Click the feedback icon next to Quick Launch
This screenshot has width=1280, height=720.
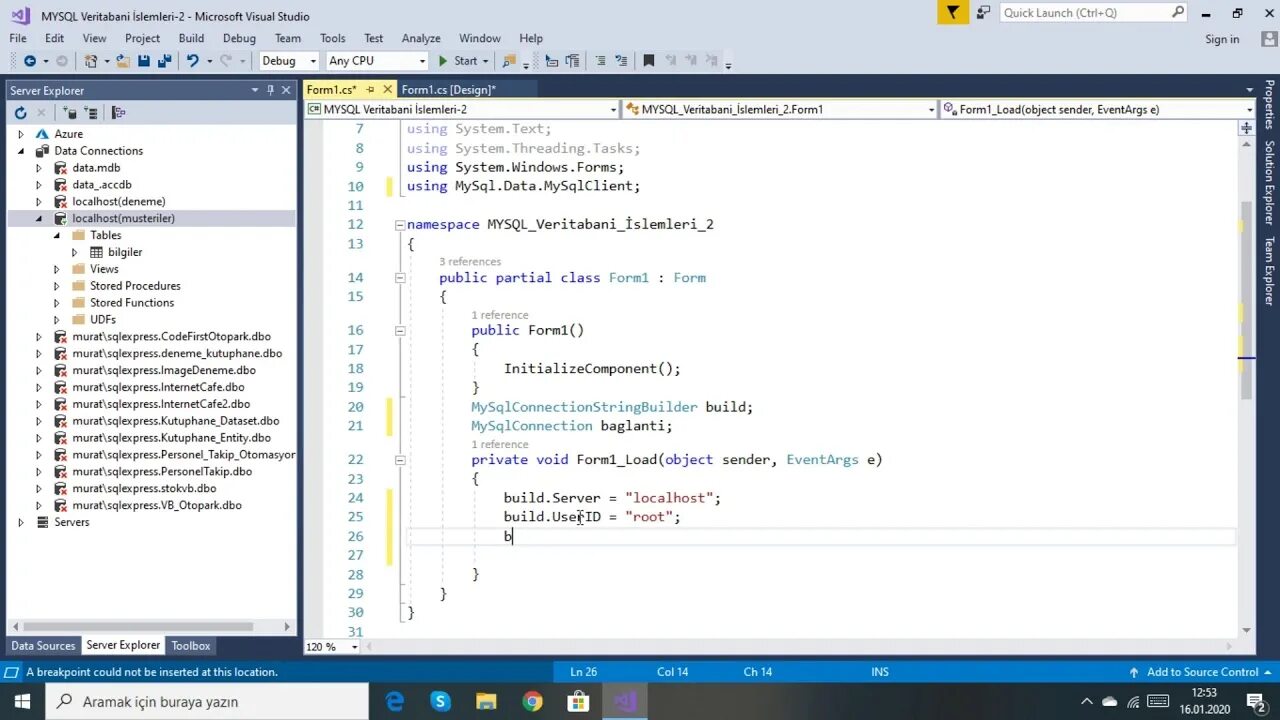[x=983, y=12]
